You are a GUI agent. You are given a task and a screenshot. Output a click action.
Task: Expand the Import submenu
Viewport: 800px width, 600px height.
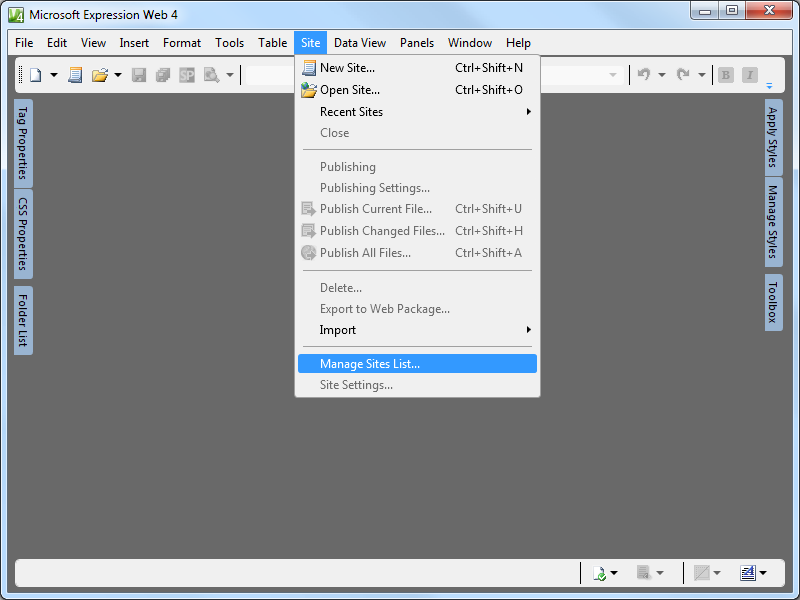[417, 330]
